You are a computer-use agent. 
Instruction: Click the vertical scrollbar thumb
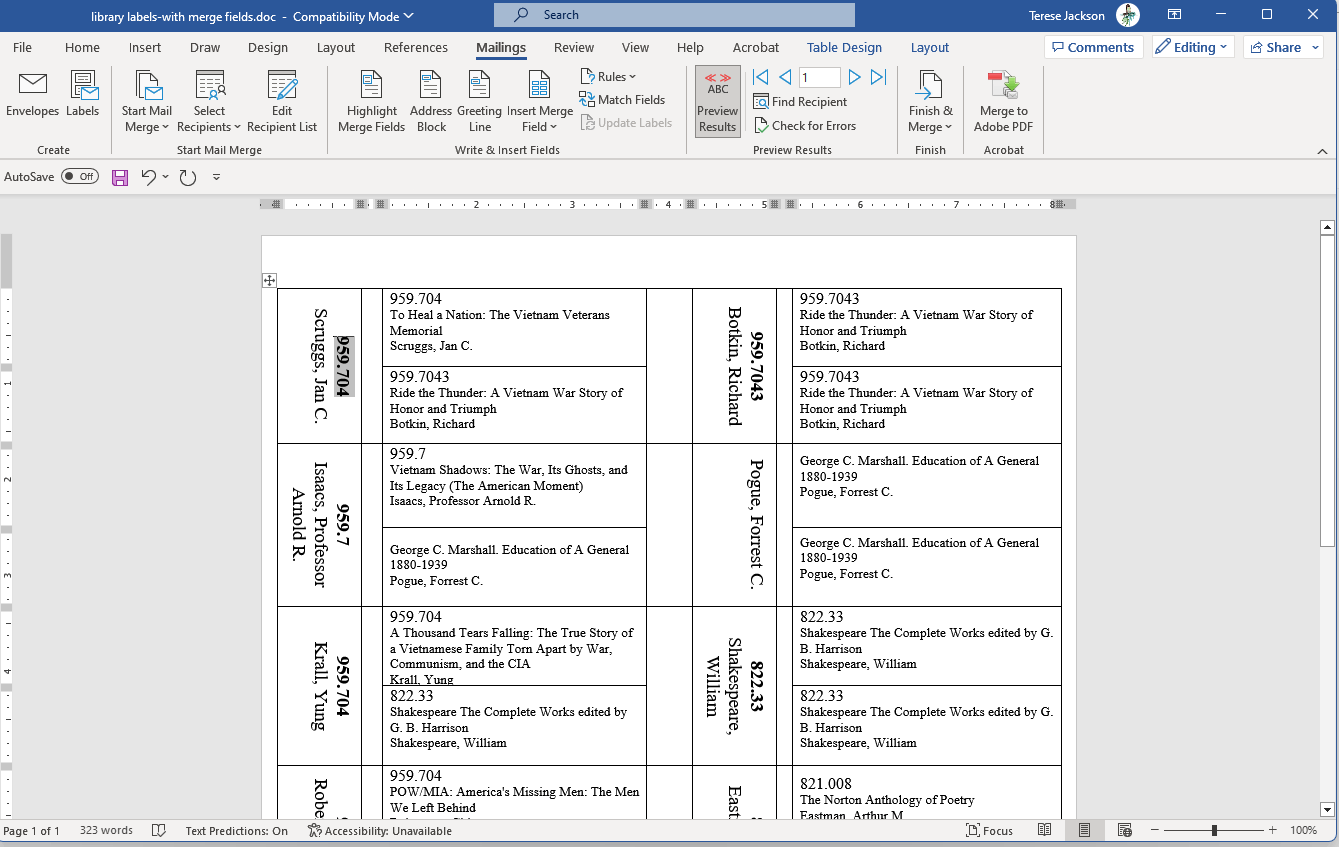pyautogui.click(x=1327, y=390)
